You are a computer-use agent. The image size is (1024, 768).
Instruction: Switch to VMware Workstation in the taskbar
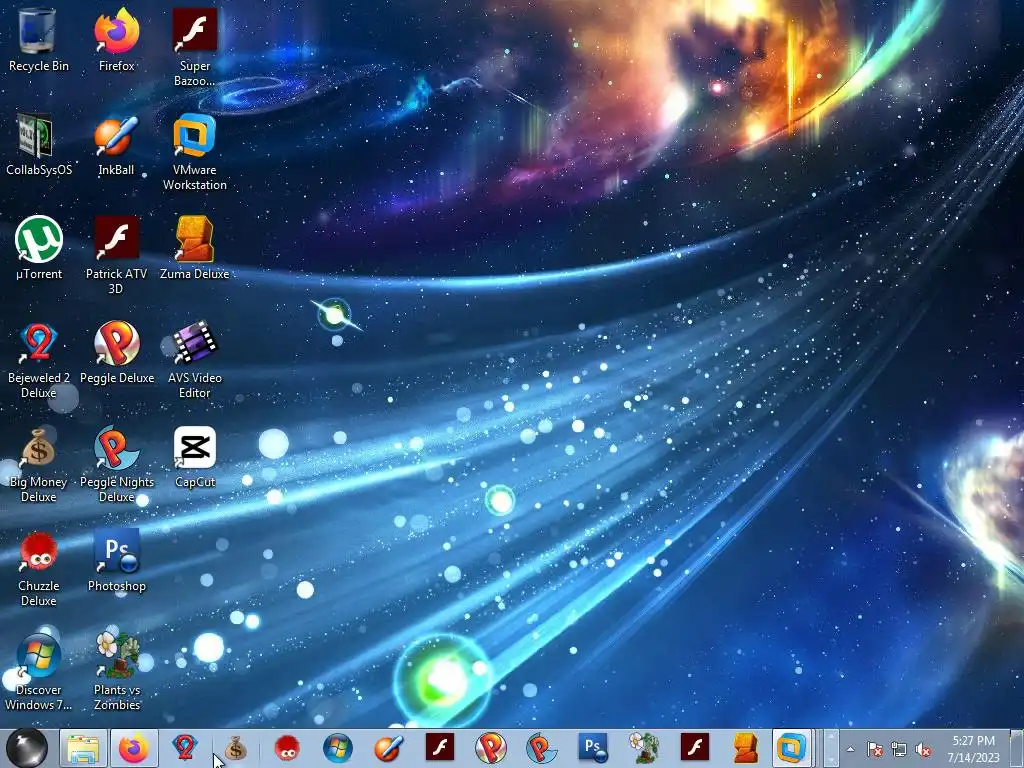pos(792,748)
